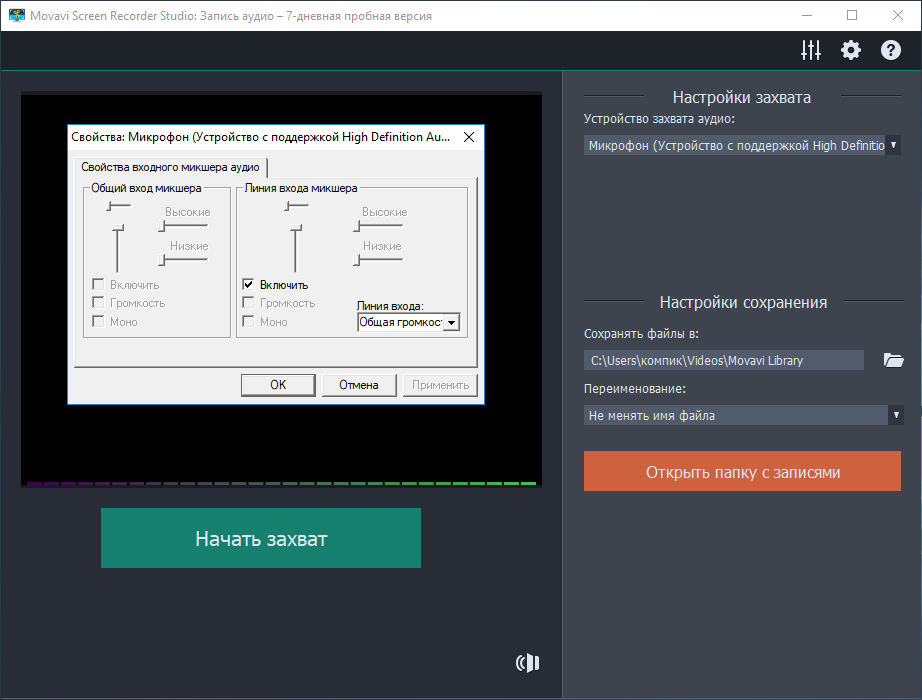Screen dimensions: 922x700
Task: Click 'Начать захват' to start capture
Action: coord(261,538)
